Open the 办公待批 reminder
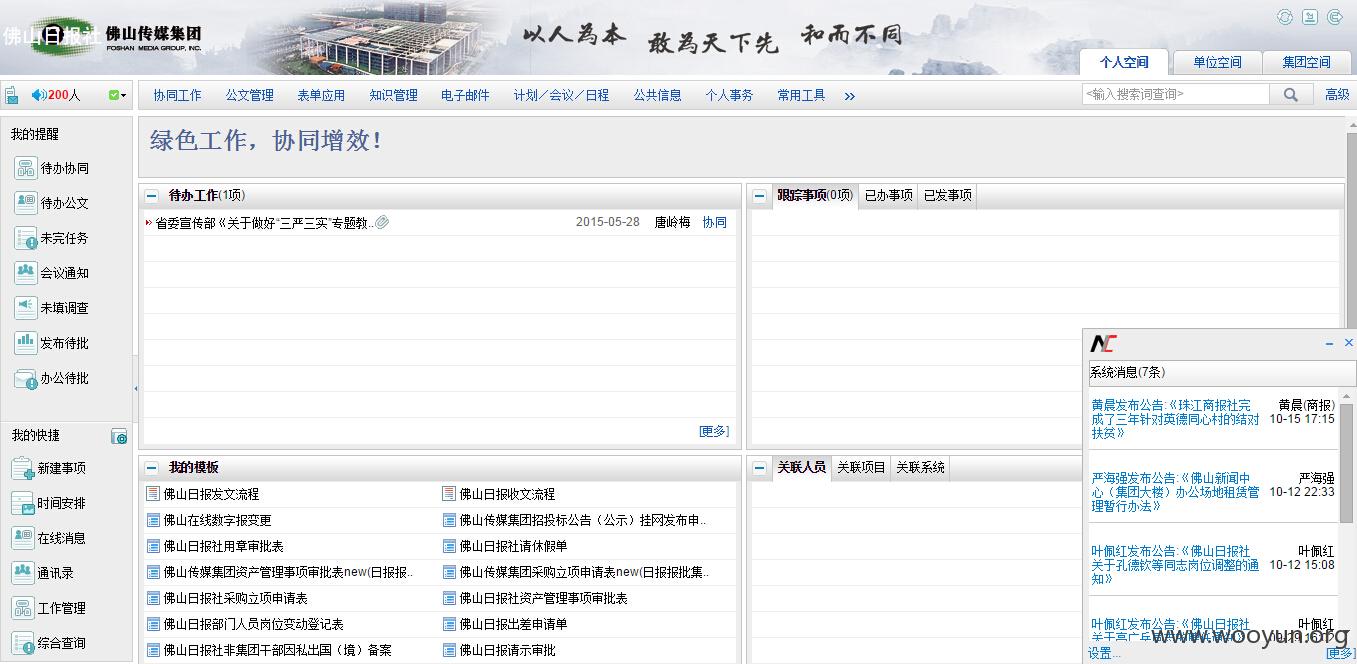The image size is (1357, 664). (x=53, y=378)
